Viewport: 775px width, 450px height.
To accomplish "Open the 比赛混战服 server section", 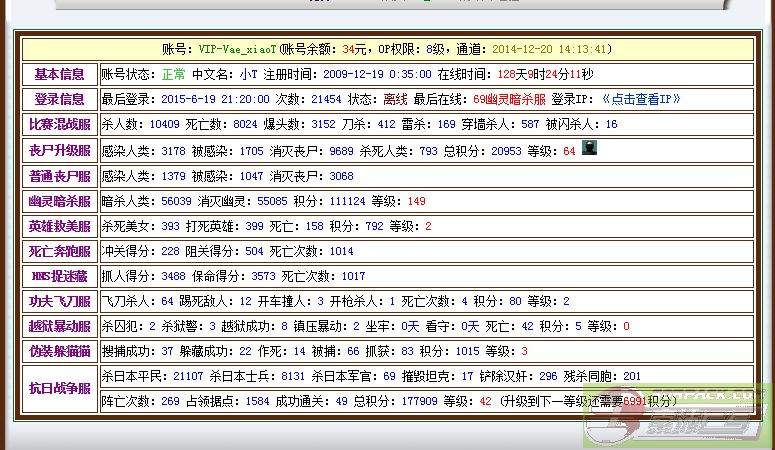I will click(x=60, y=124).
